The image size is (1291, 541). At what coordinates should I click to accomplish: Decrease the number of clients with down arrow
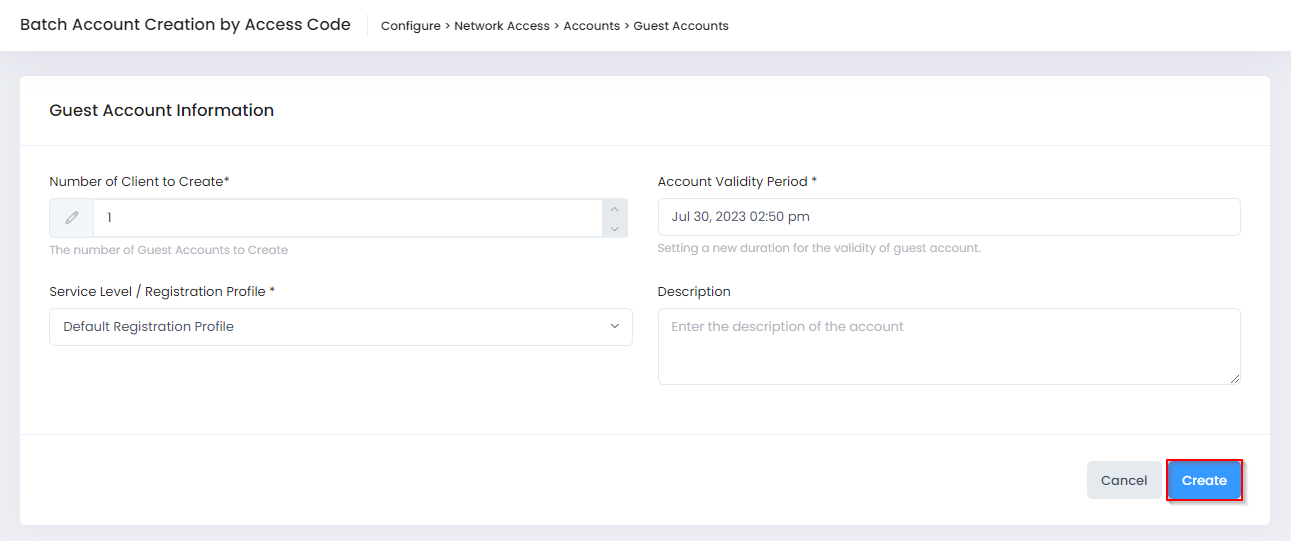pos(615,228)
